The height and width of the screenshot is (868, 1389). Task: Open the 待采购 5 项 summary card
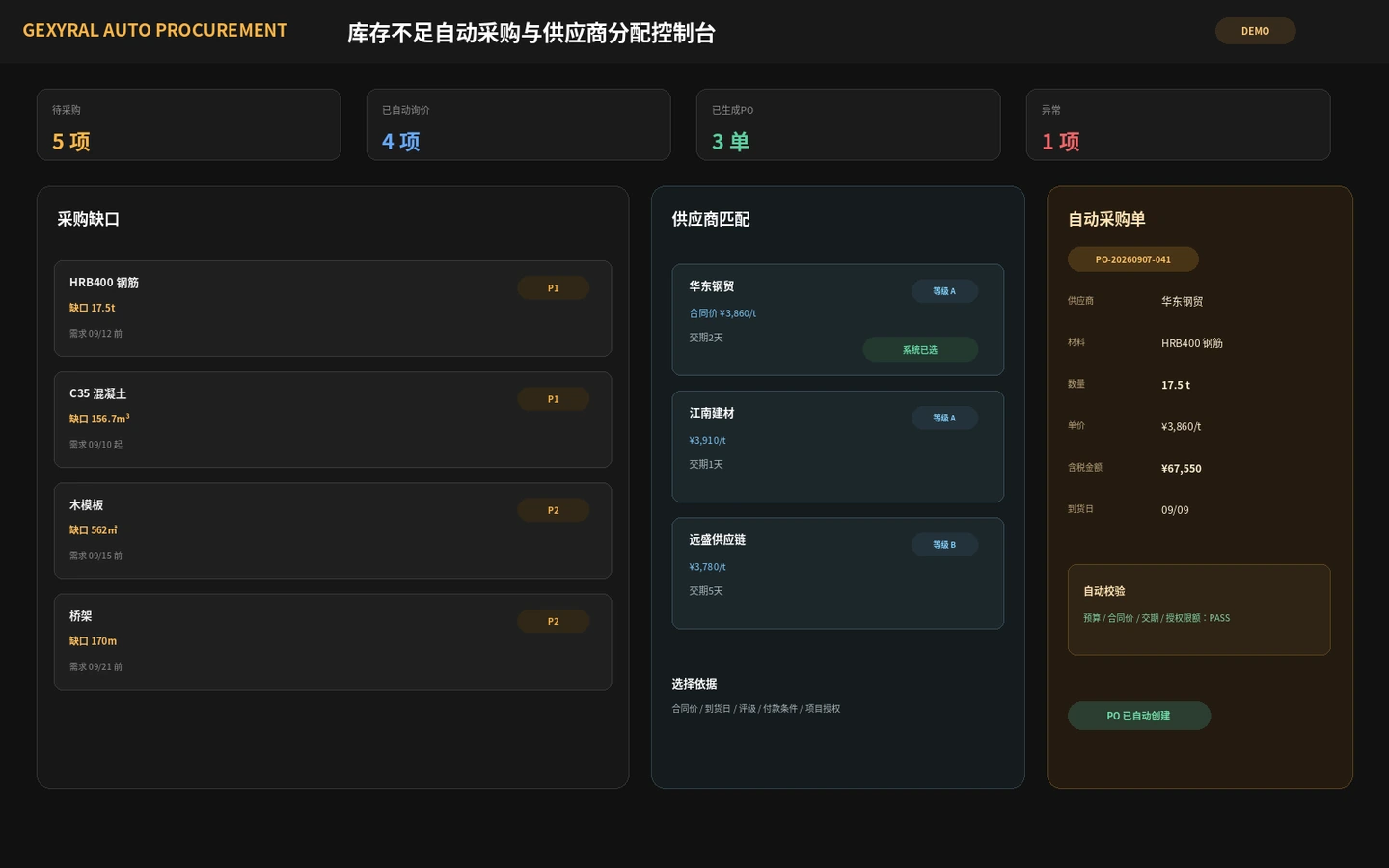(189, 124)
